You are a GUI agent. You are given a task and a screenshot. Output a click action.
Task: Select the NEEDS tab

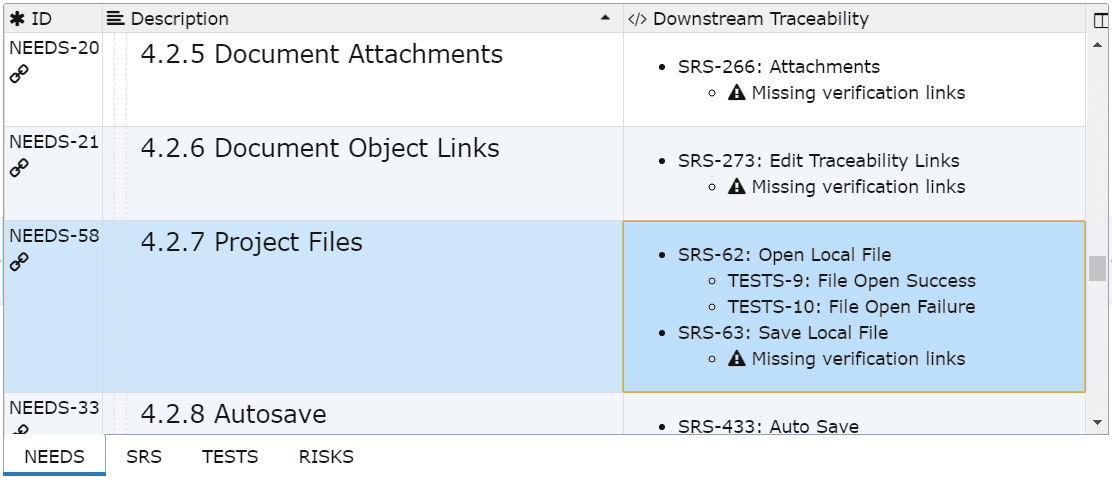pos(54,457)
